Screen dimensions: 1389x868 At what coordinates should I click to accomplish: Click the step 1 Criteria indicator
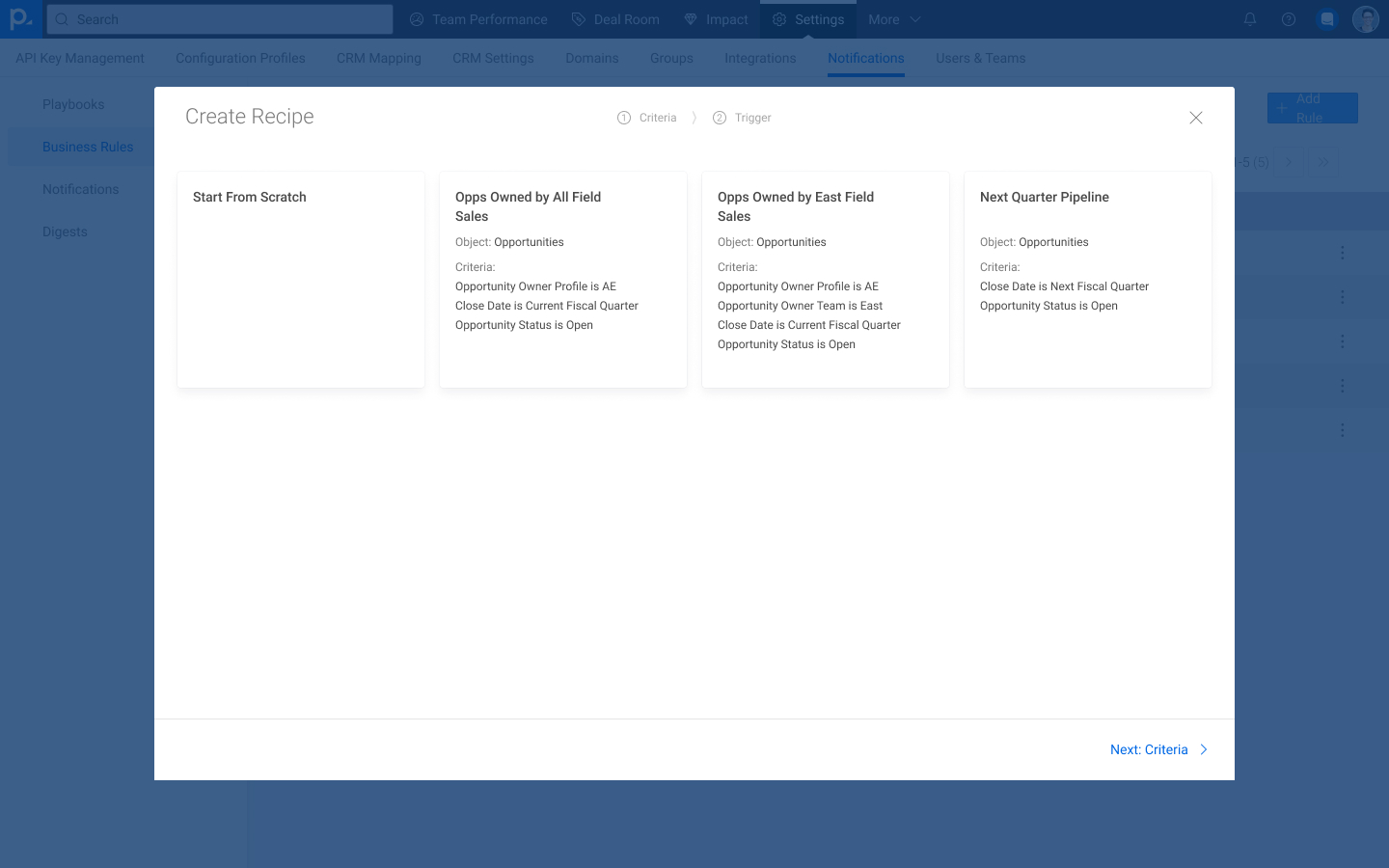(x=647, y=118)
